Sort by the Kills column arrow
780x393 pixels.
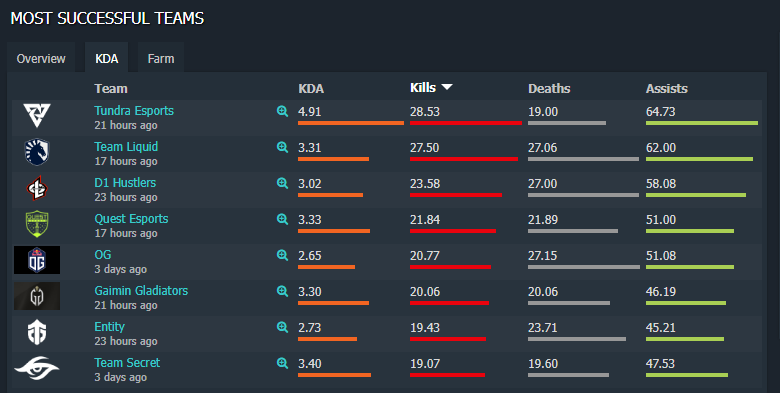[x=447, y=88]
